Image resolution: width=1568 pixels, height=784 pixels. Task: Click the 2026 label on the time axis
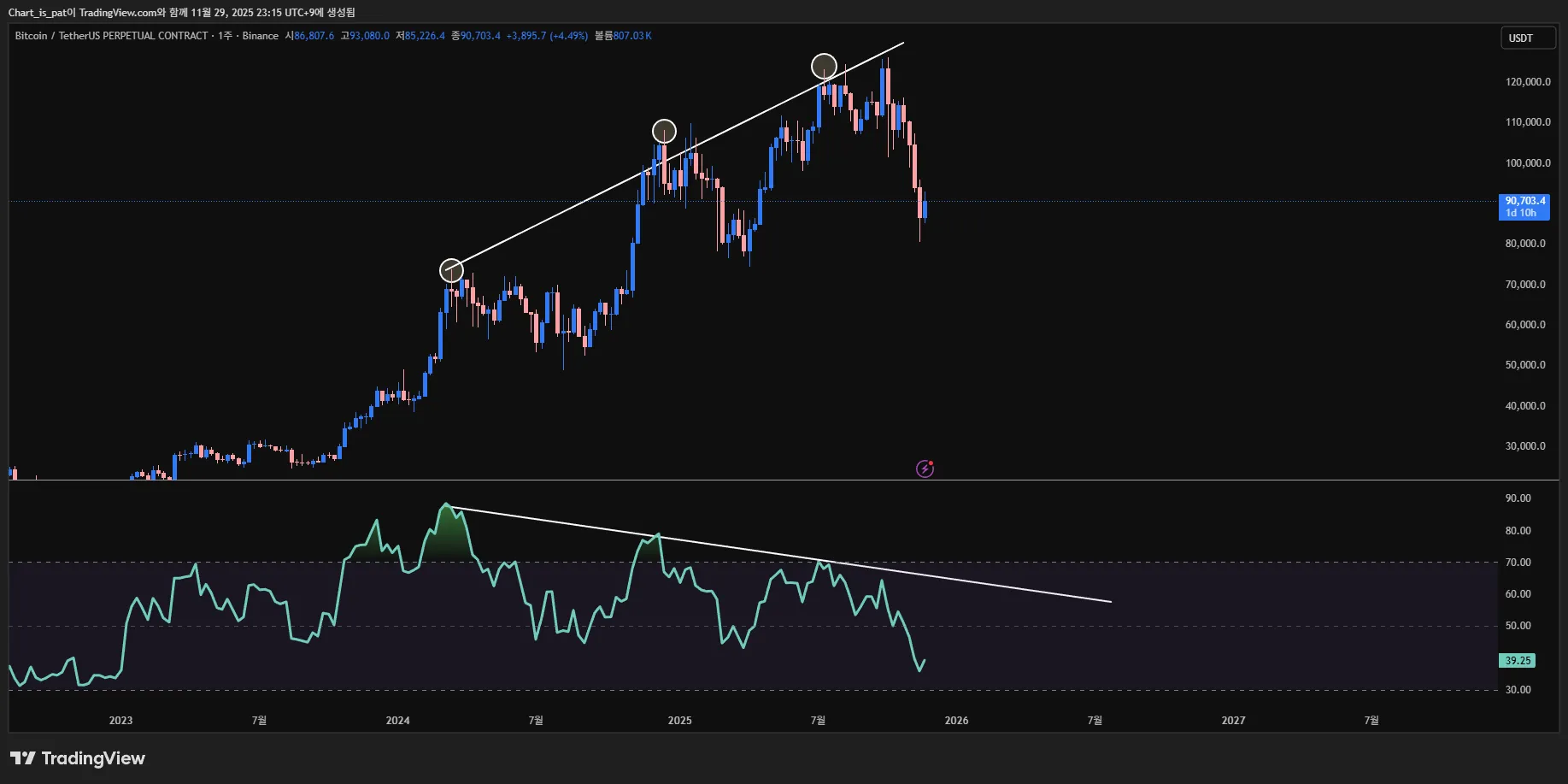point(956,721)
